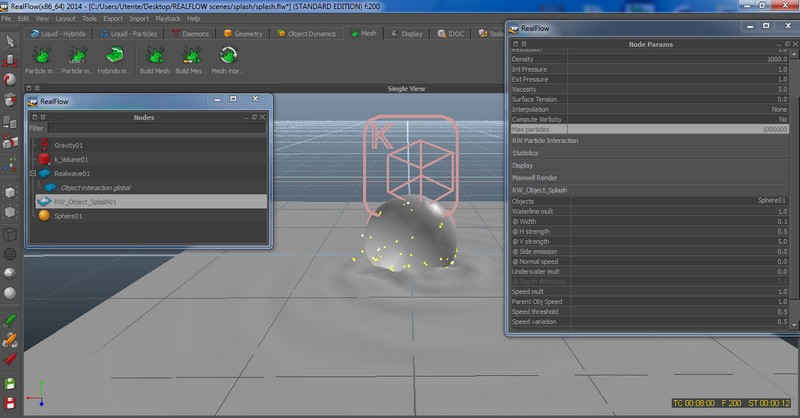Add a Hybrido mesh from the shelf
The image size is (800, 418).
point(114,55)
